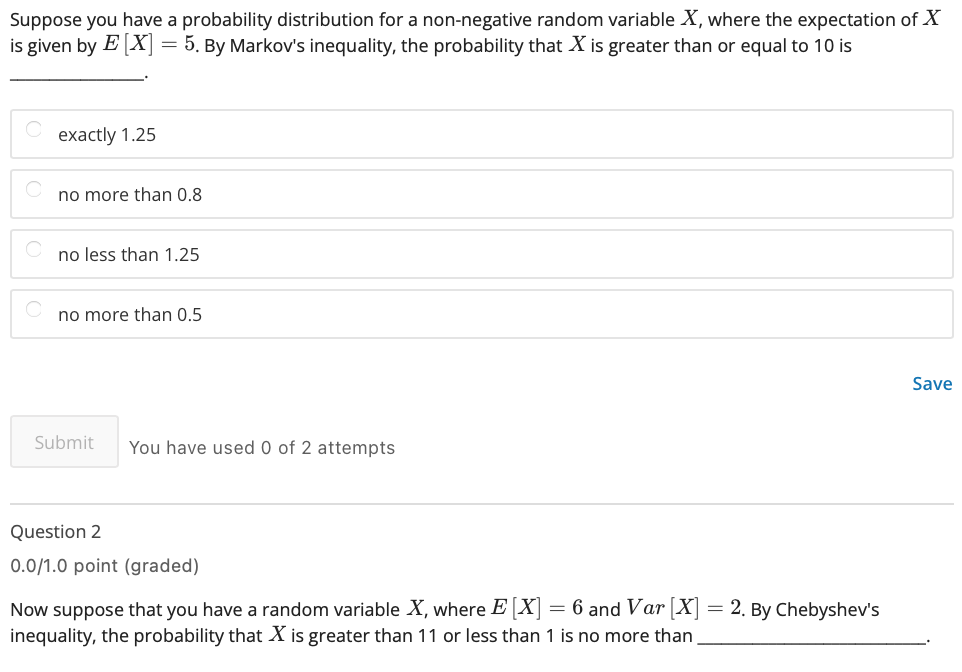Click the Question 2 heading
The width and height of the screenshot is (962, 672).
(x=55, y=531)
